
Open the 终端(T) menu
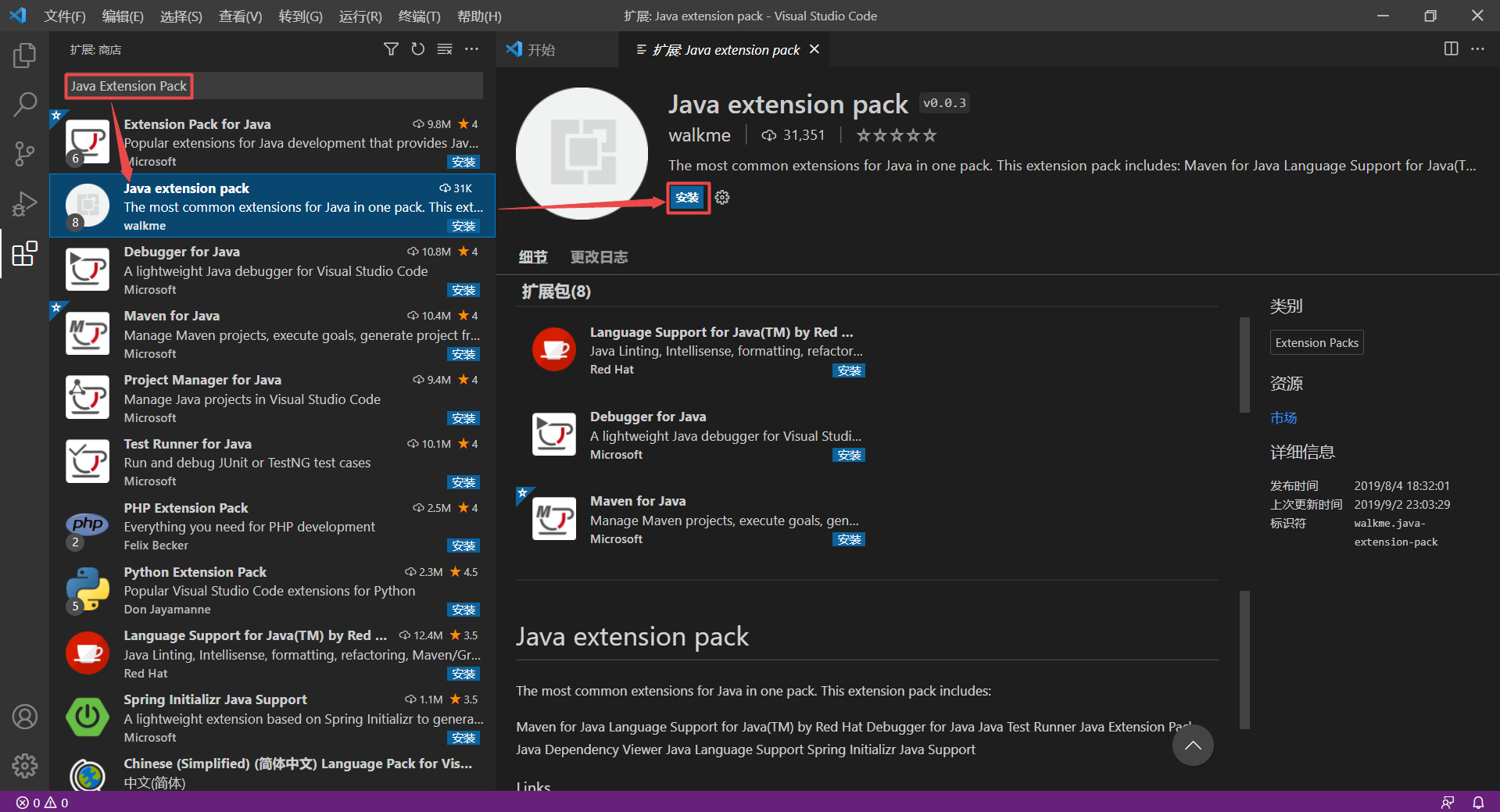click(x=420, y=16)
